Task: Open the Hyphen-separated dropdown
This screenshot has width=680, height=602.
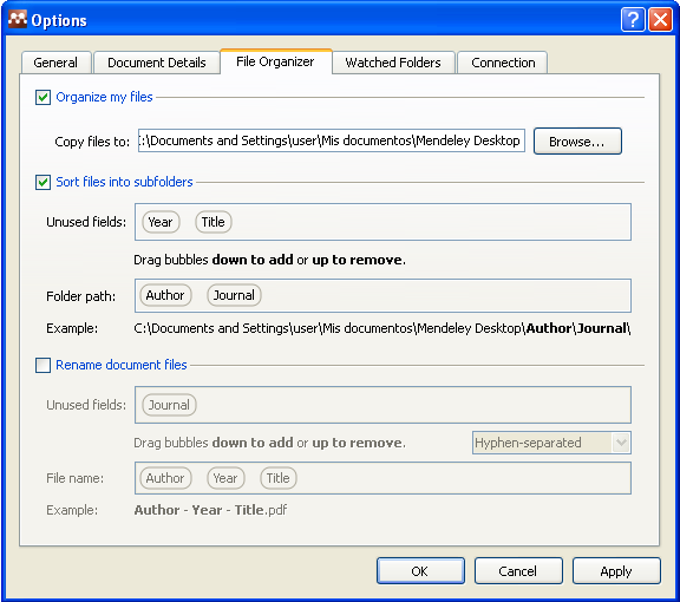Action: coord(551,443)
